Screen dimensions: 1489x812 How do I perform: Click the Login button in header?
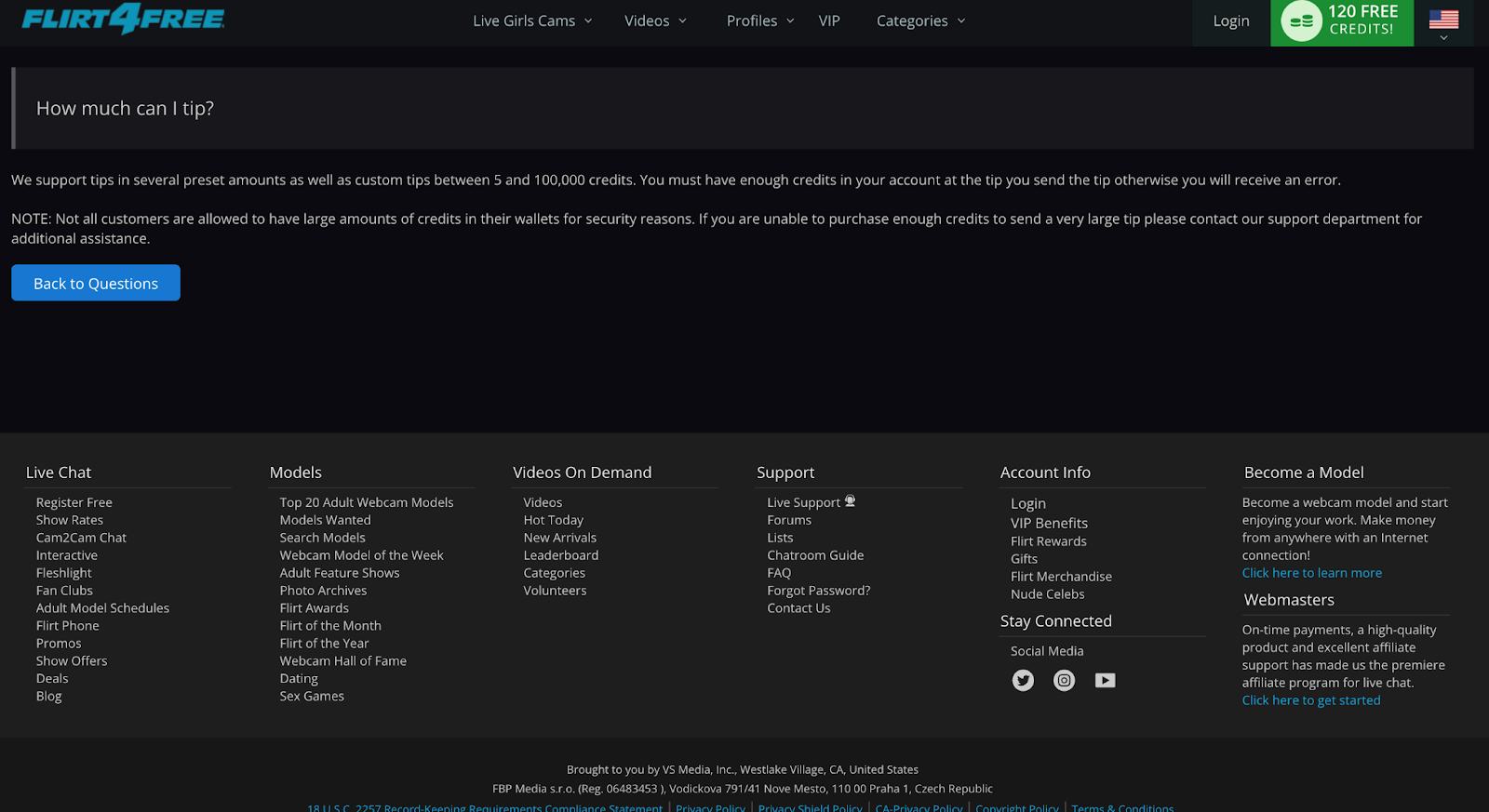click(x=1231, y=21)
